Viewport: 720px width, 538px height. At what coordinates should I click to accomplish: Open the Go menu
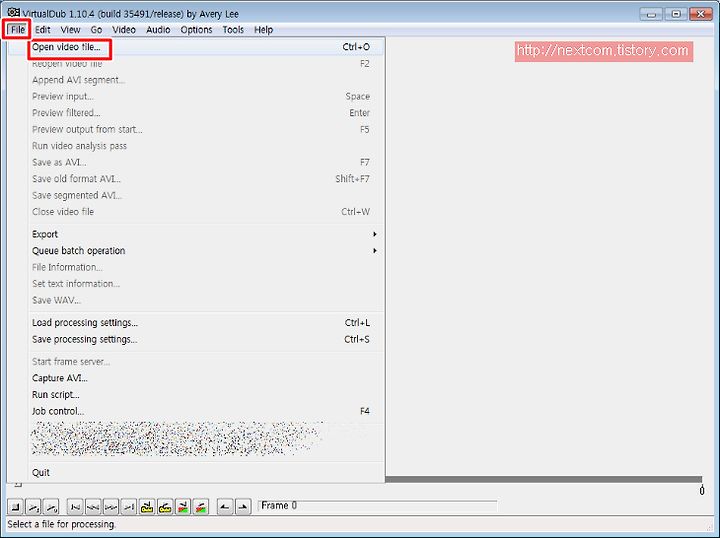click(96, 30)
